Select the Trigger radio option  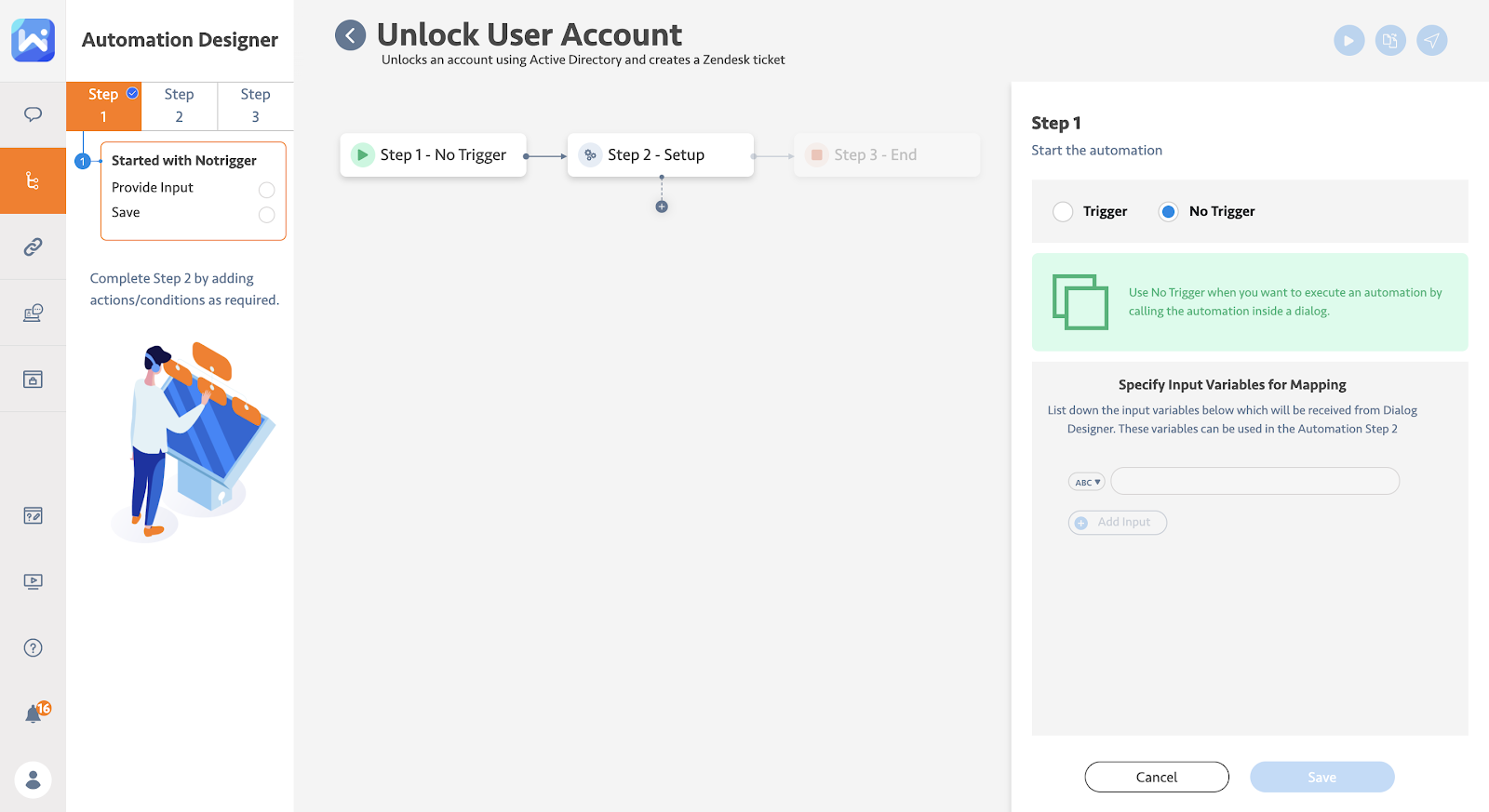click(x=1063, y=212)
